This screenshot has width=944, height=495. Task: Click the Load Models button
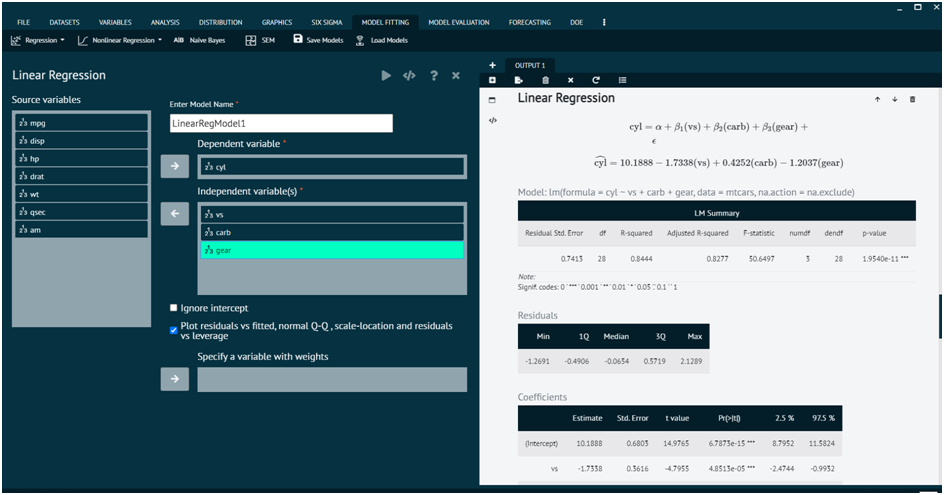pyautogui.click(x=381, y=40)
